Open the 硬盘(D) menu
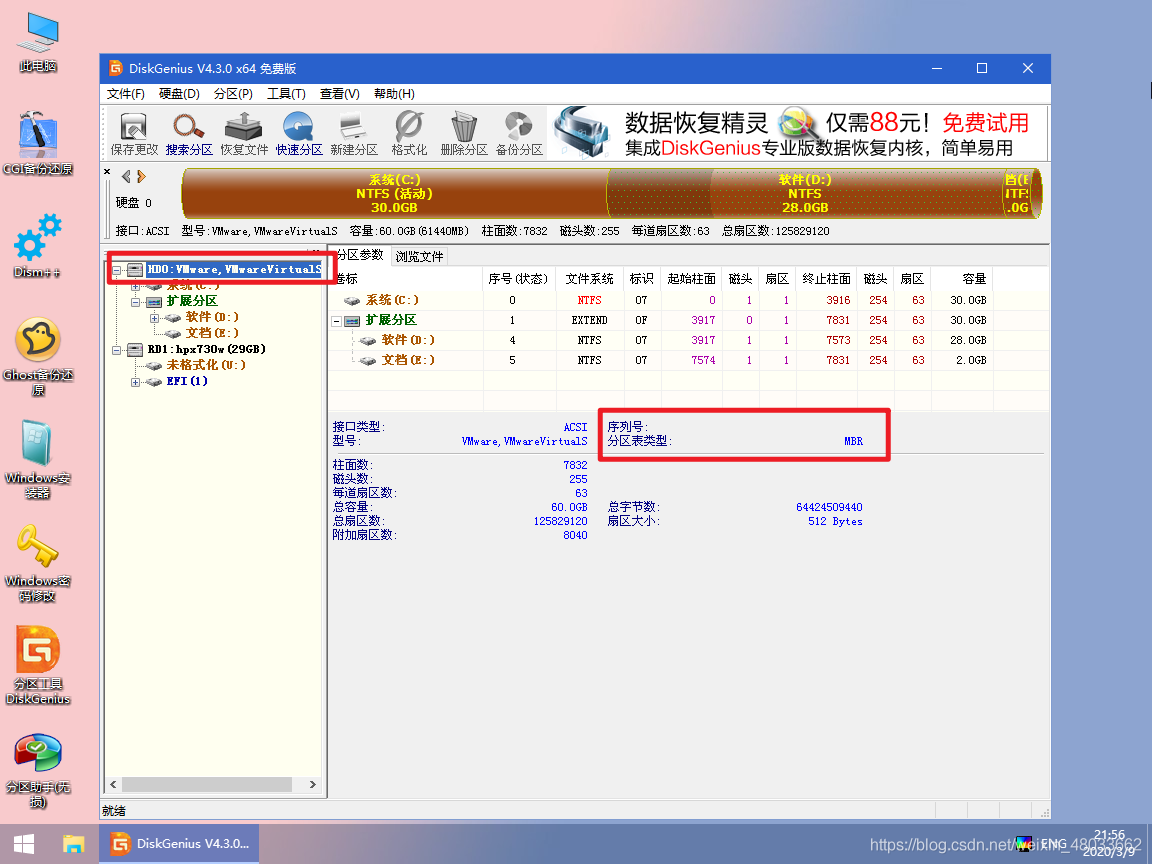The image size is (1152, 864). click(179, 94)
